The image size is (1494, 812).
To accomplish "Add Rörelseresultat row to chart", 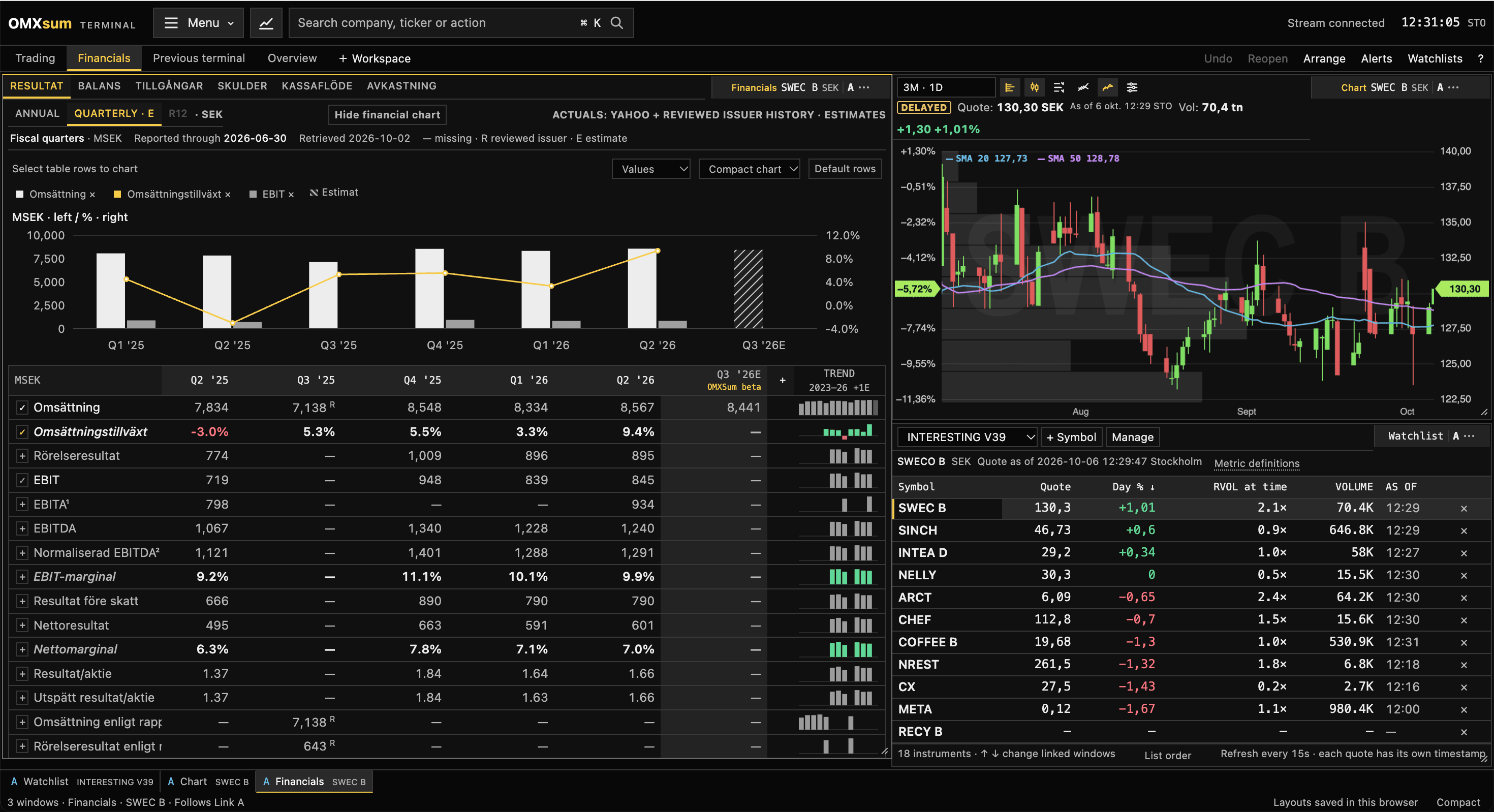I will (22, 456).
